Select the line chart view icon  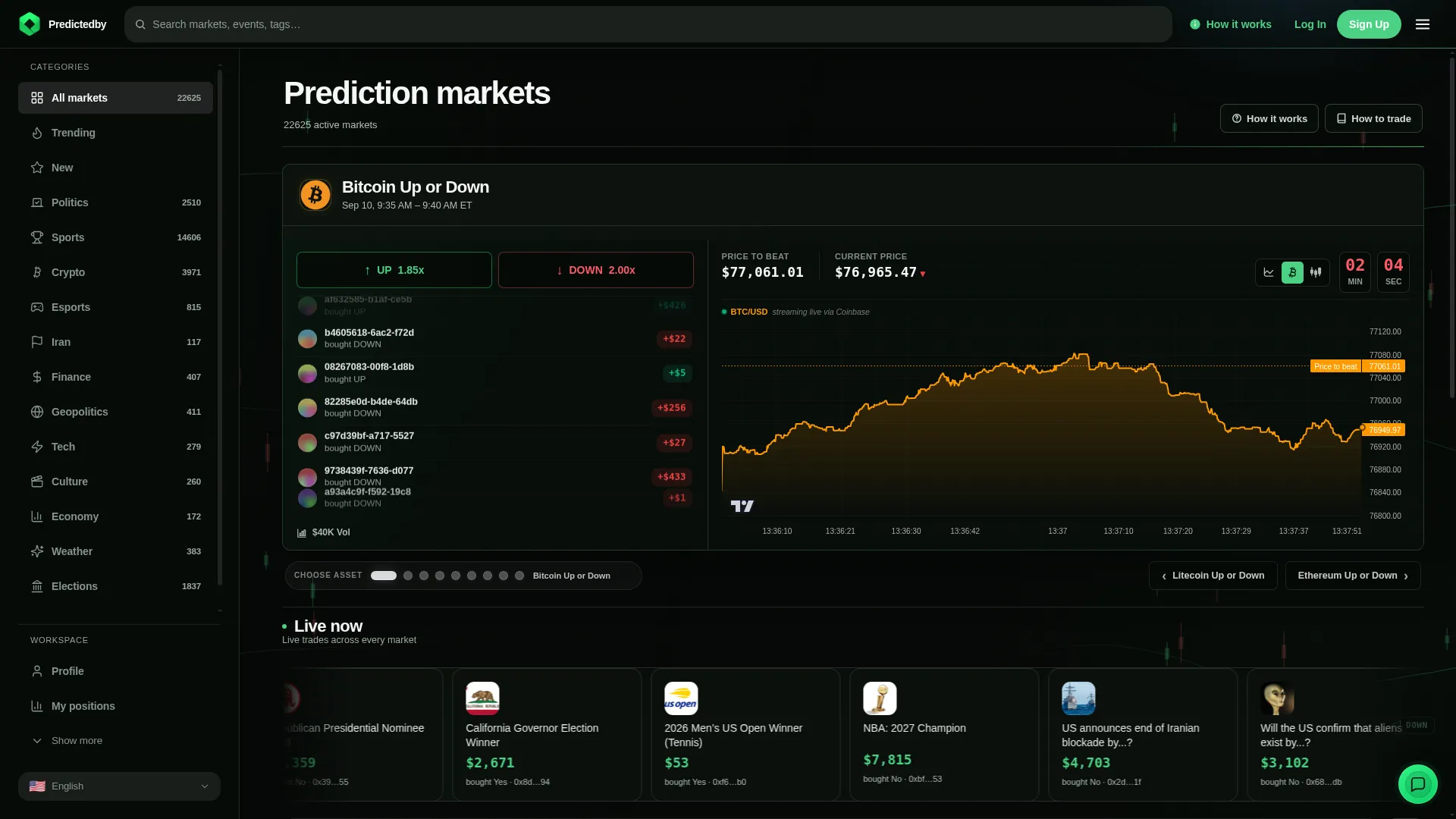click(x=1269, y=272)
